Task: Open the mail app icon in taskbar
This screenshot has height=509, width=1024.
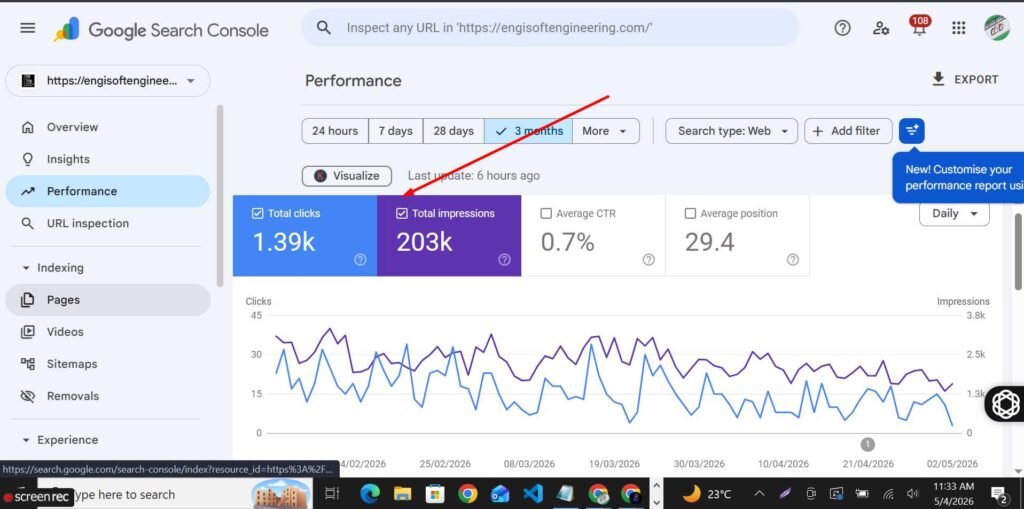Action: point(500,493)
